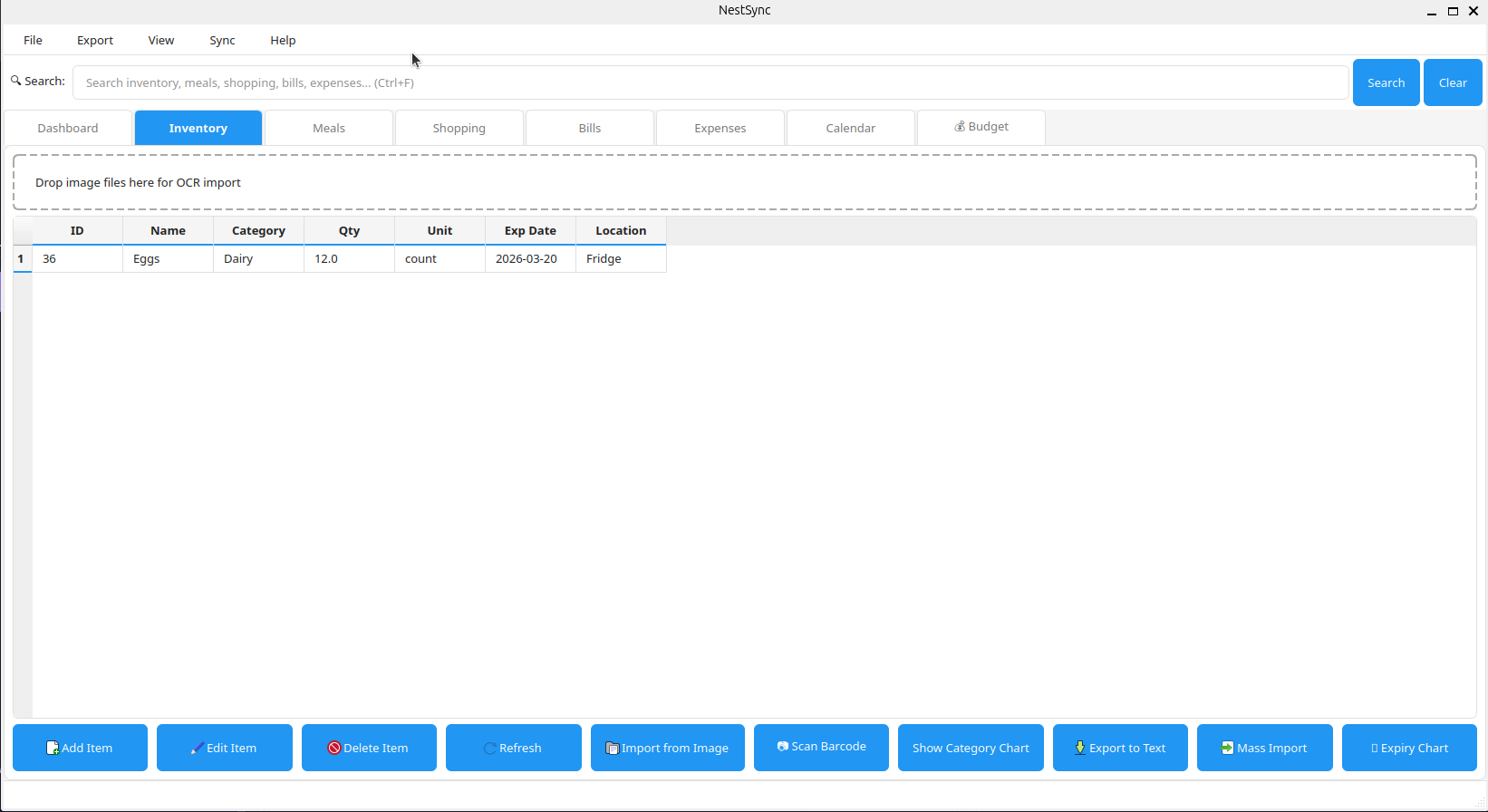Switch to the Dashboard tab
Viewport: 1488px width, 812px height.
(x=68, y=128)
